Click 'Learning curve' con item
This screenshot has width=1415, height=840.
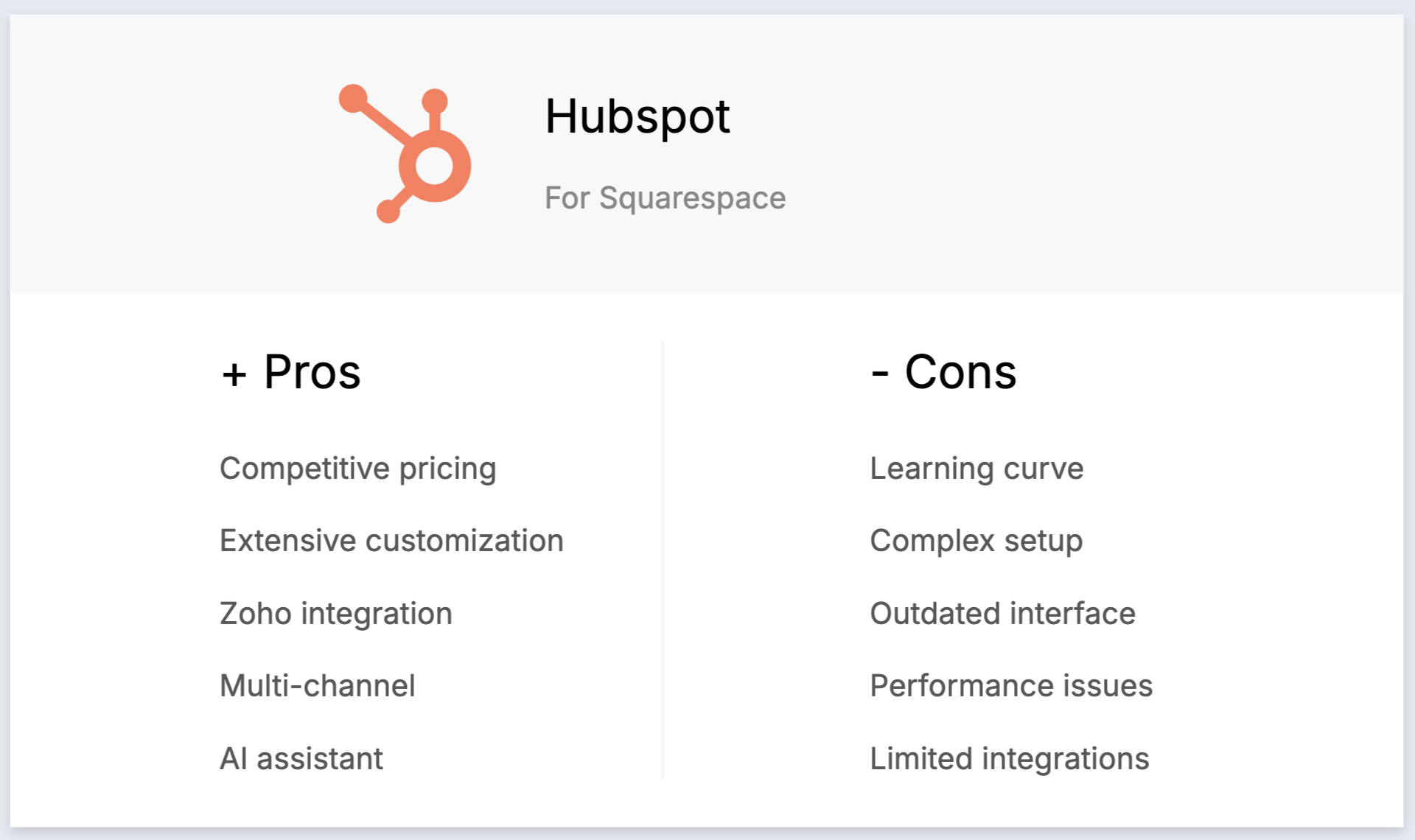(x=976, y=469)
